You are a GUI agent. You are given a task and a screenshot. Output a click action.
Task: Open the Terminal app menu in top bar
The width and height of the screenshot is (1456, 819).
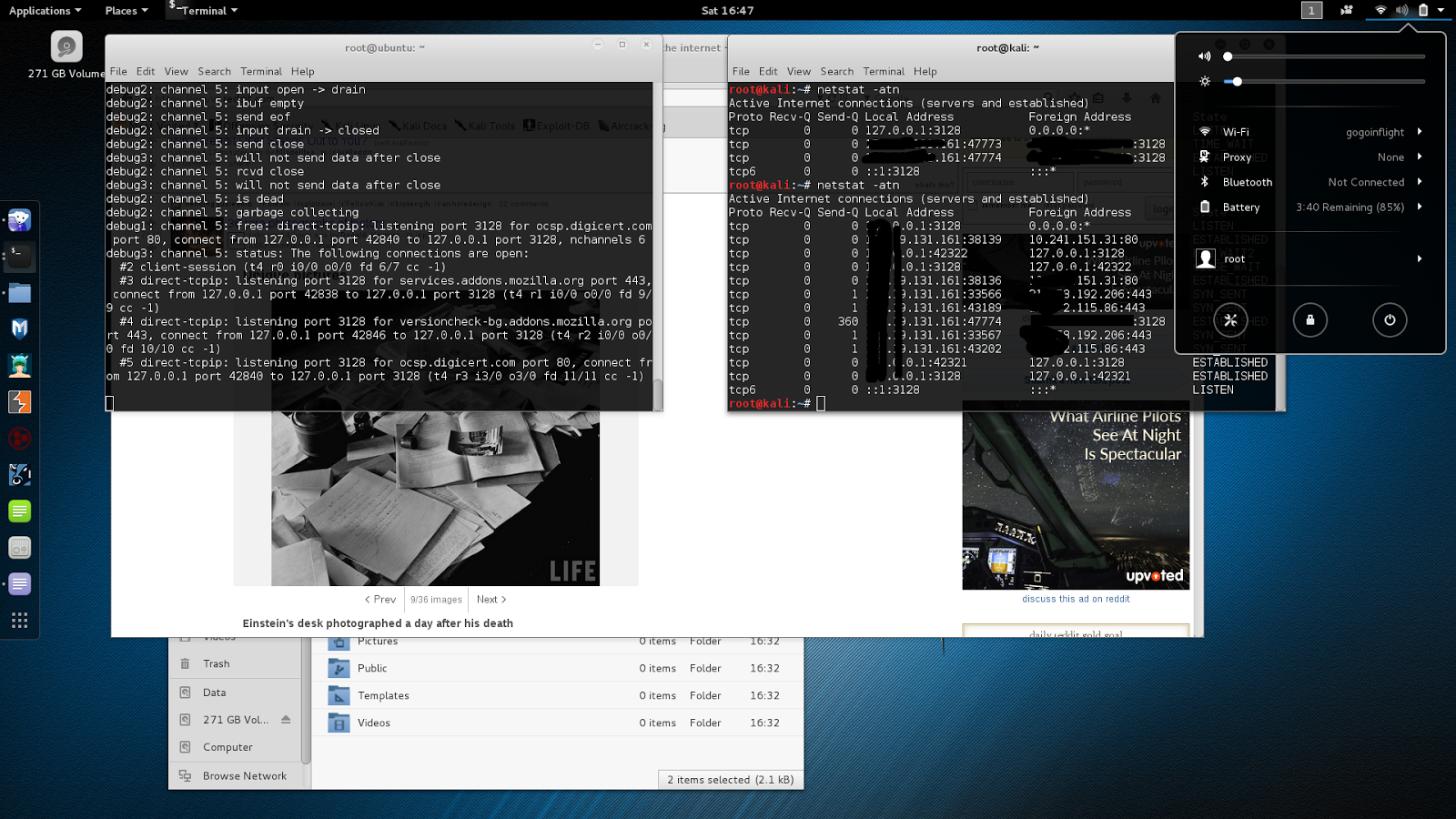[x=204, y=10]
